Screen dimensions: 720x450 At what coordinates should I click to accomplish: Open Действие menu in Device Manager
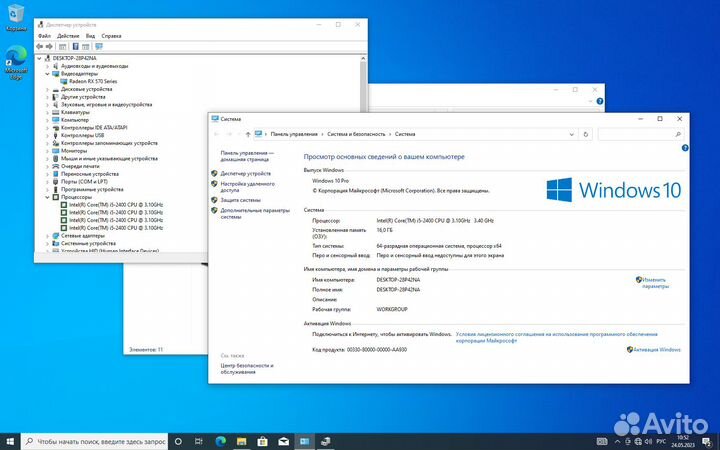click(68, 36)
